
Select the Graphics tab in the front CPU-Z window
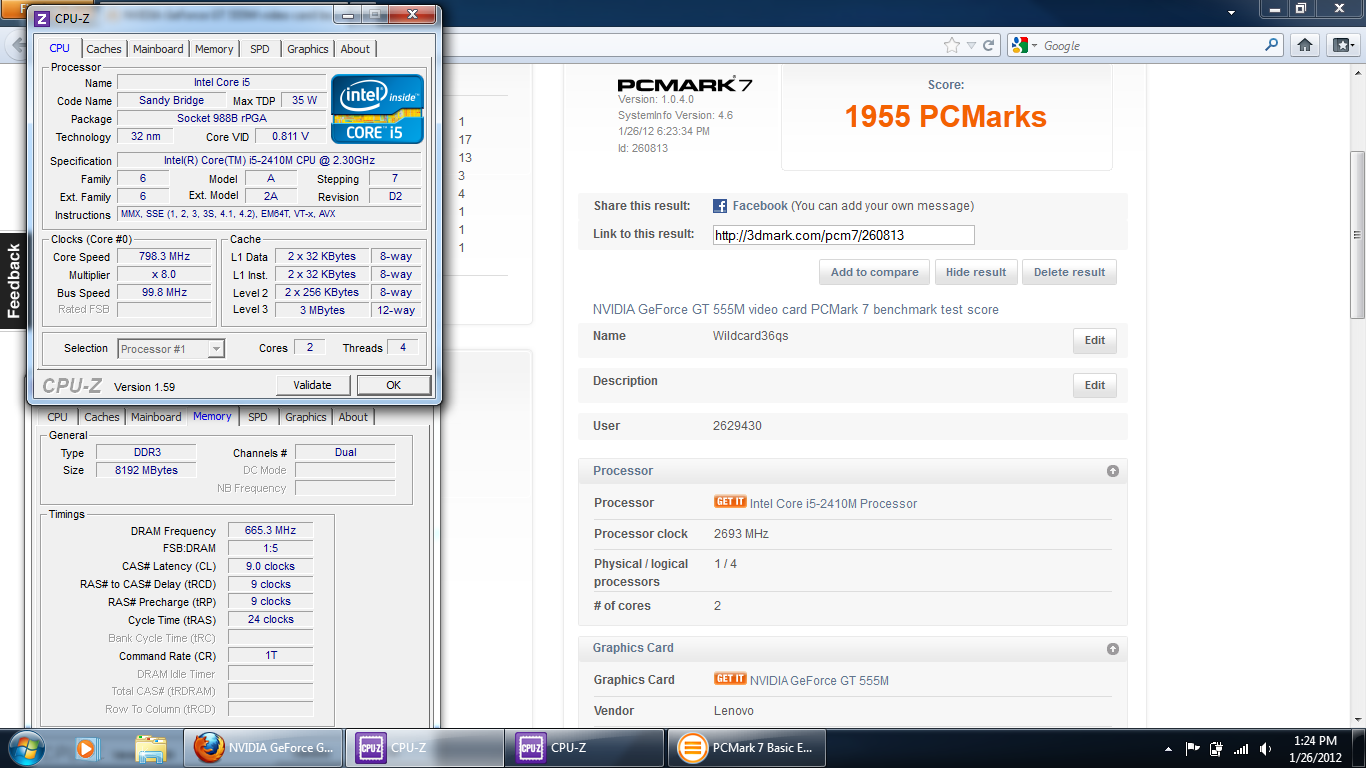[308, 49]
